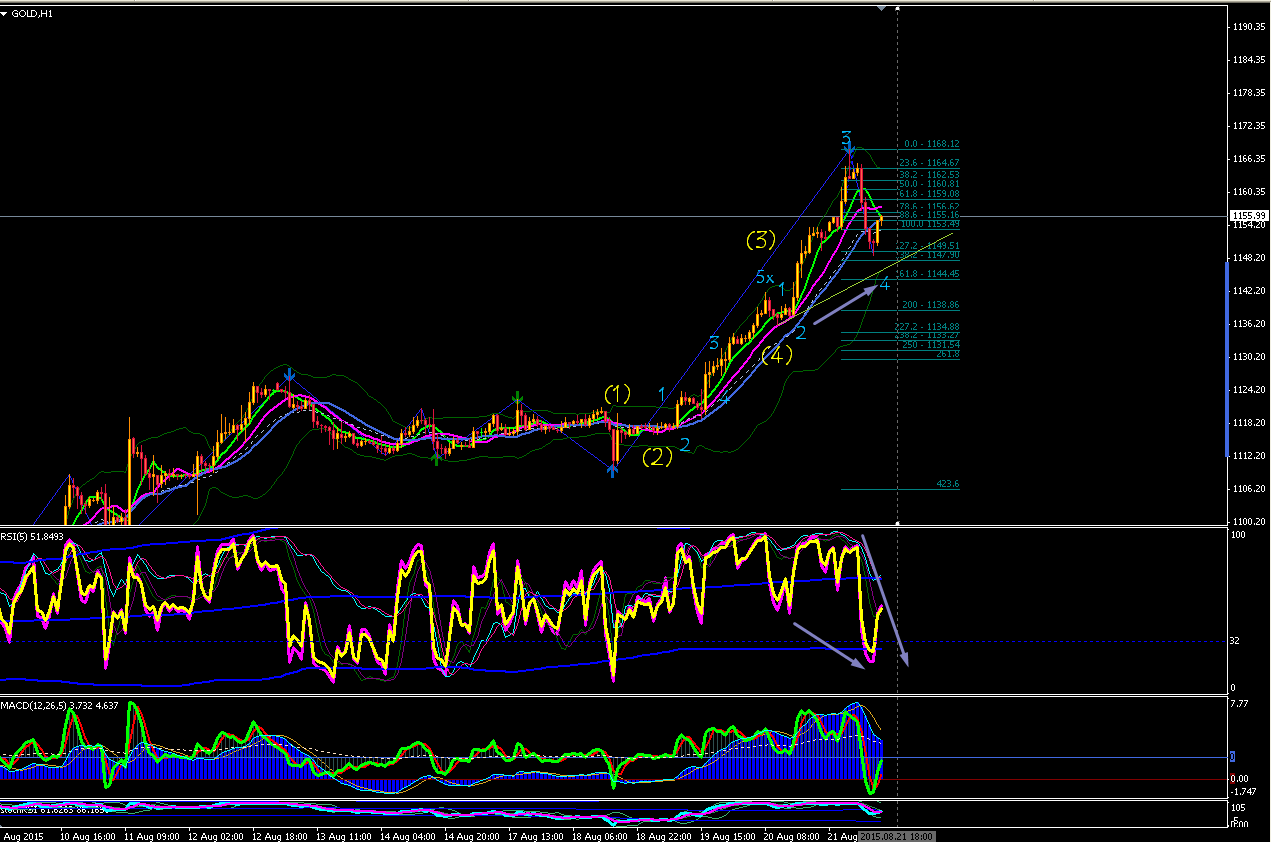1271x842 pixels.
Task: Click RSI scale level 32
Action: (x=1237, y=641)
